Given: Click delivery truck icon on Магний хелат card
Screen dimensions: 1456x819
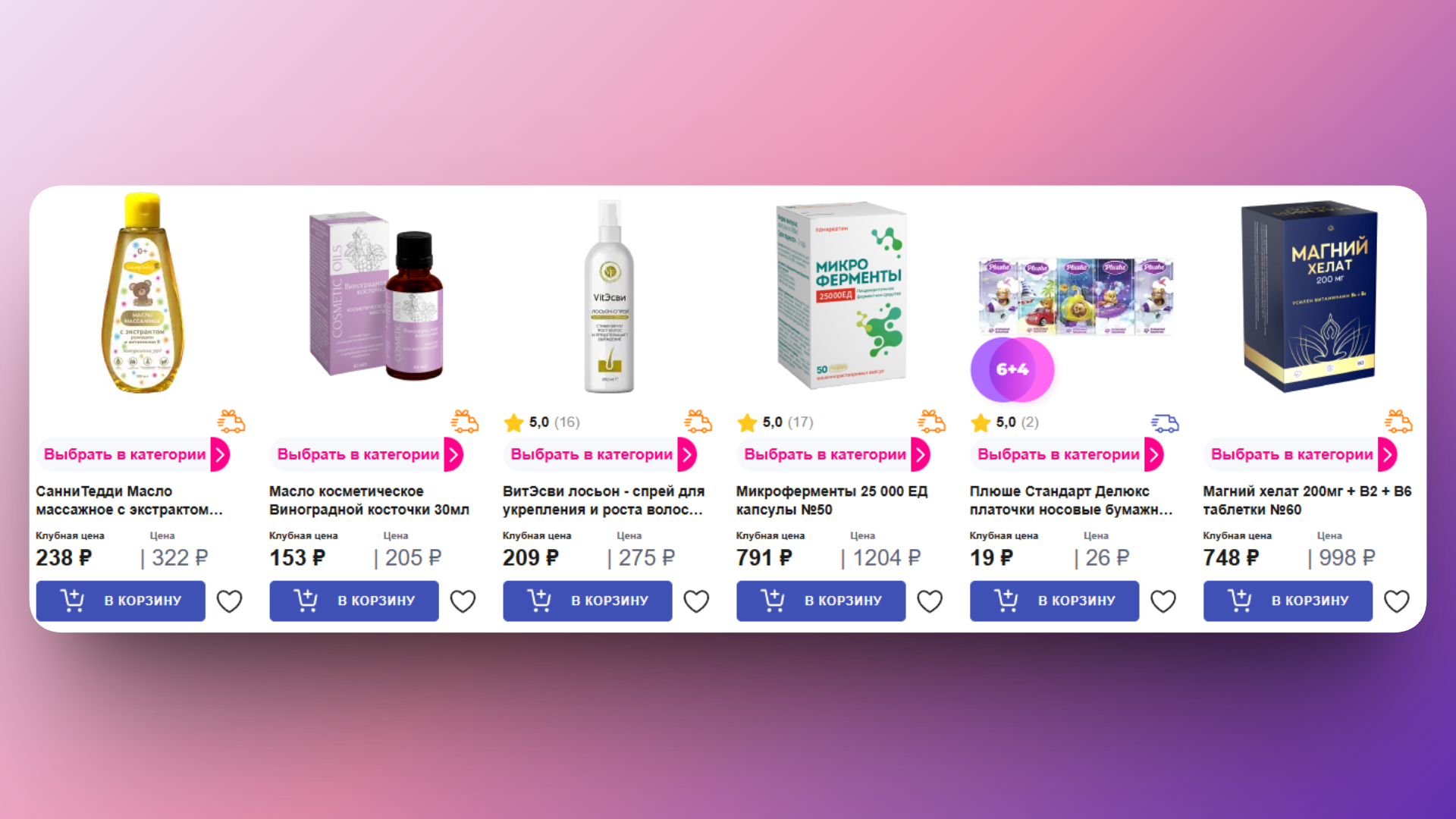Looking at the screenshot, I should coord(1398,422).
